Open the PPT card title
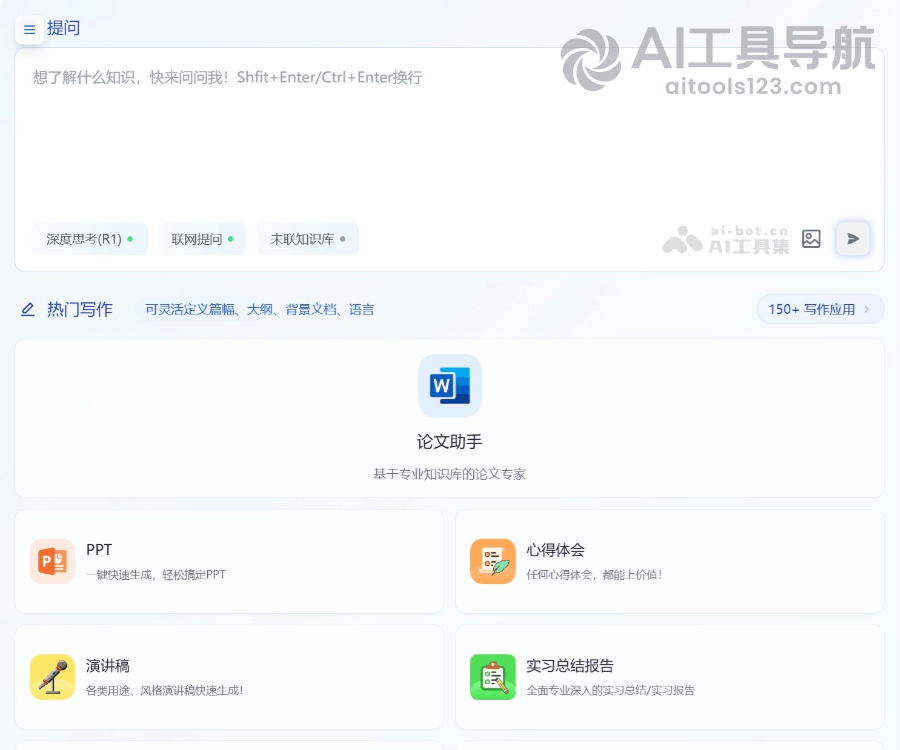Viewport: 900px width, 750px height. (99, 550)
